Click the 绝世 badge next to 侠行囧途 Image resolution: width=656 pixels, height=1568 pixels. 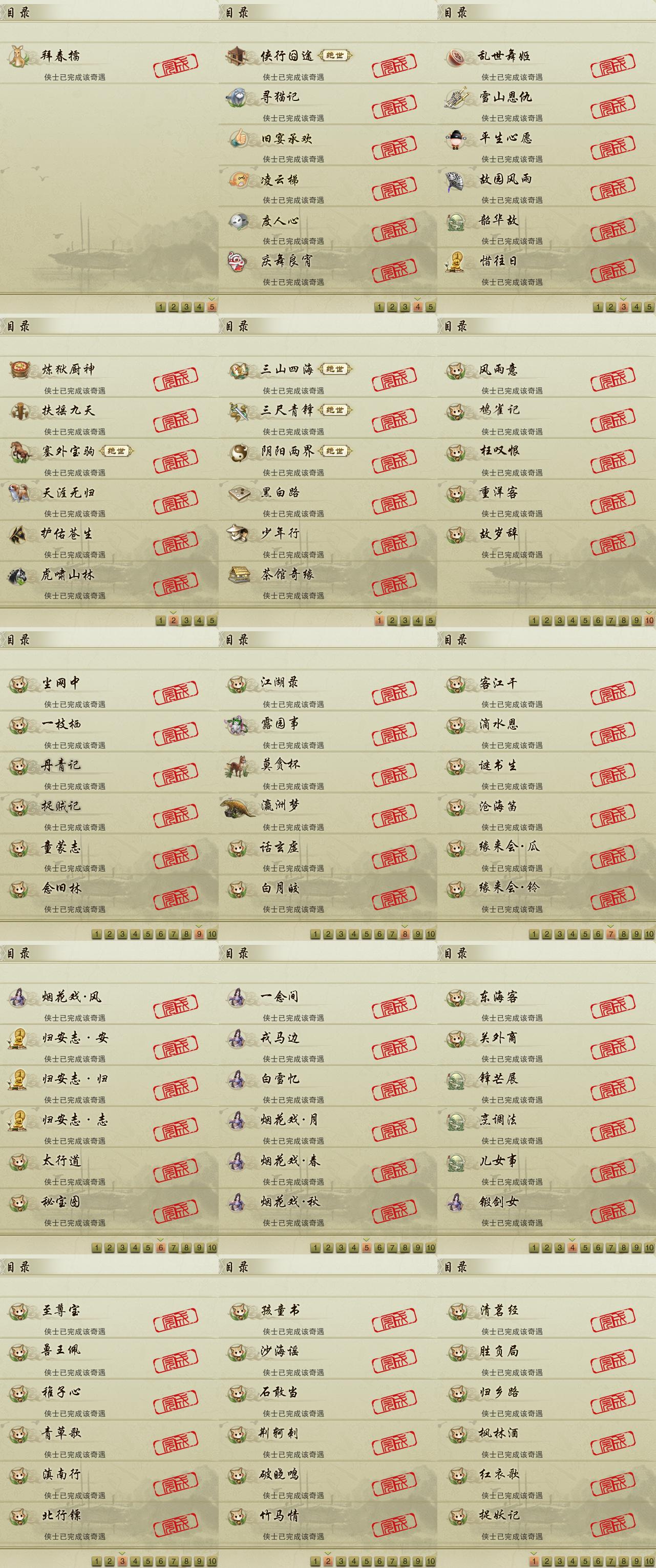pos(335,55)
